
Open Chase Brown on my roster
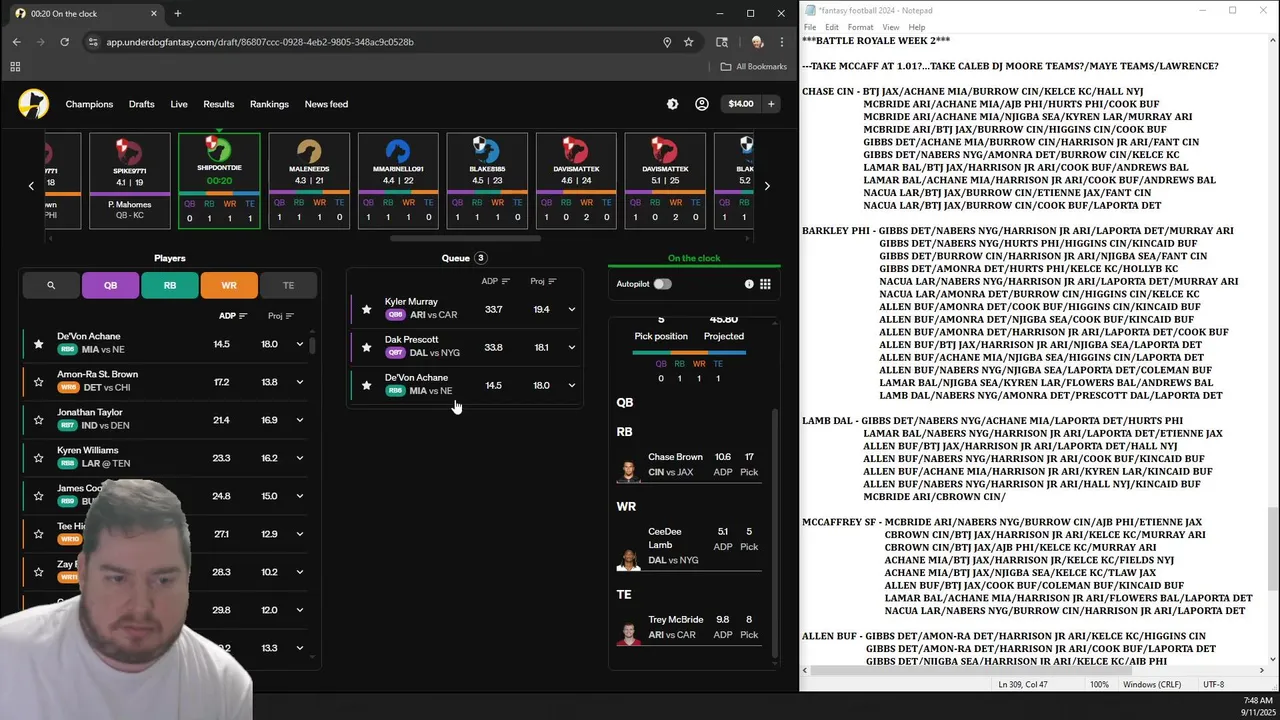(x=688, y=465)
